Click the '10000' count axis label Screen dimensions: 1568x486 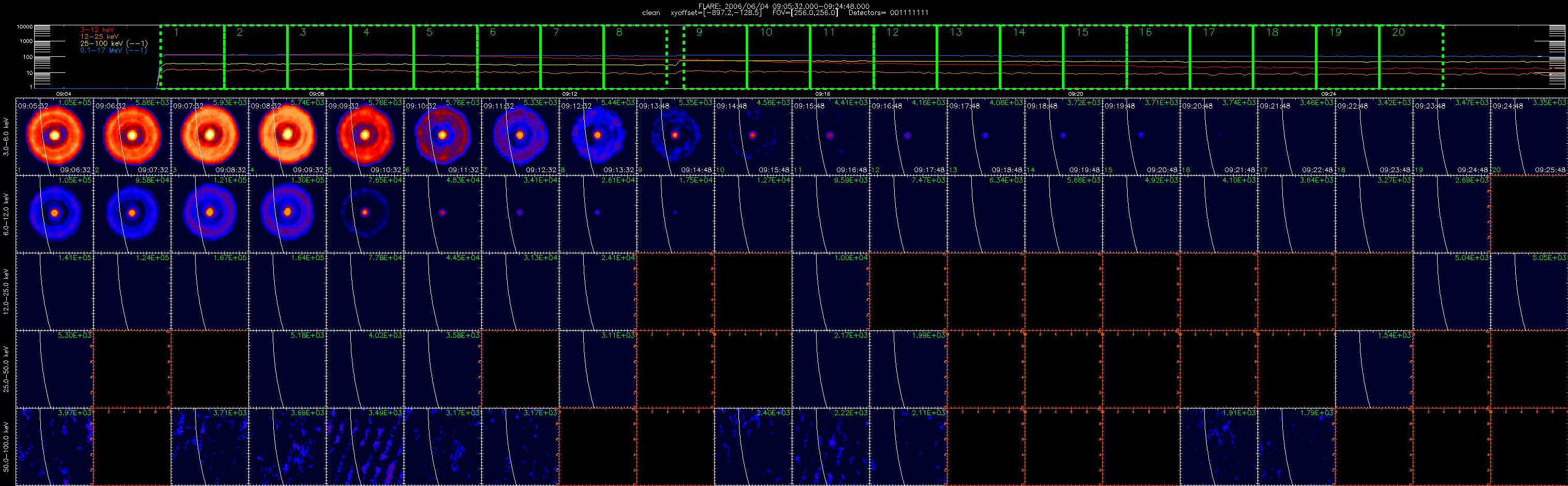24,27
